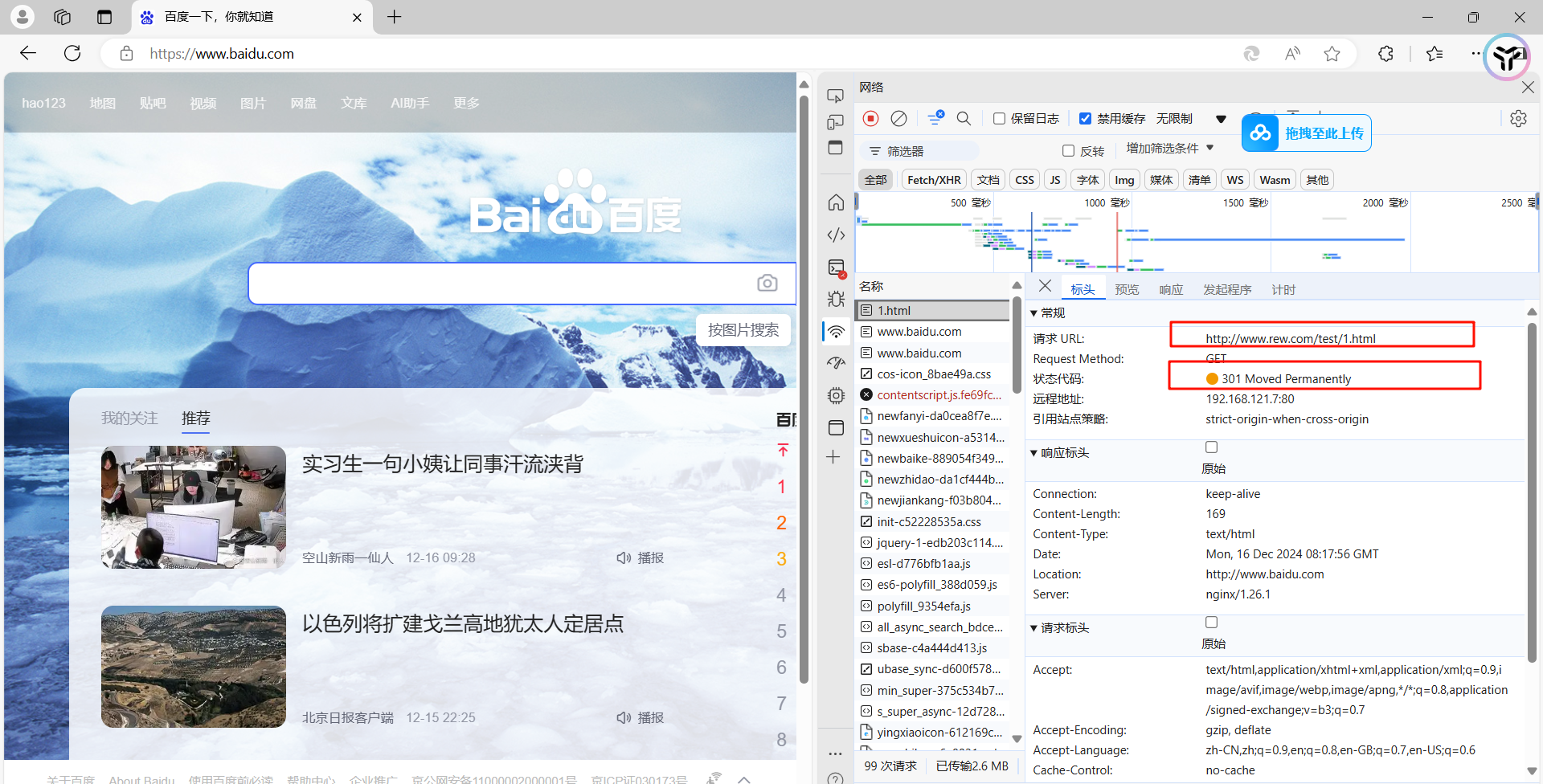Image resolution: width=1543 pixels, height=784 pixels.
Task: Switch to the 预览 tab
Action: [1127, 290]
